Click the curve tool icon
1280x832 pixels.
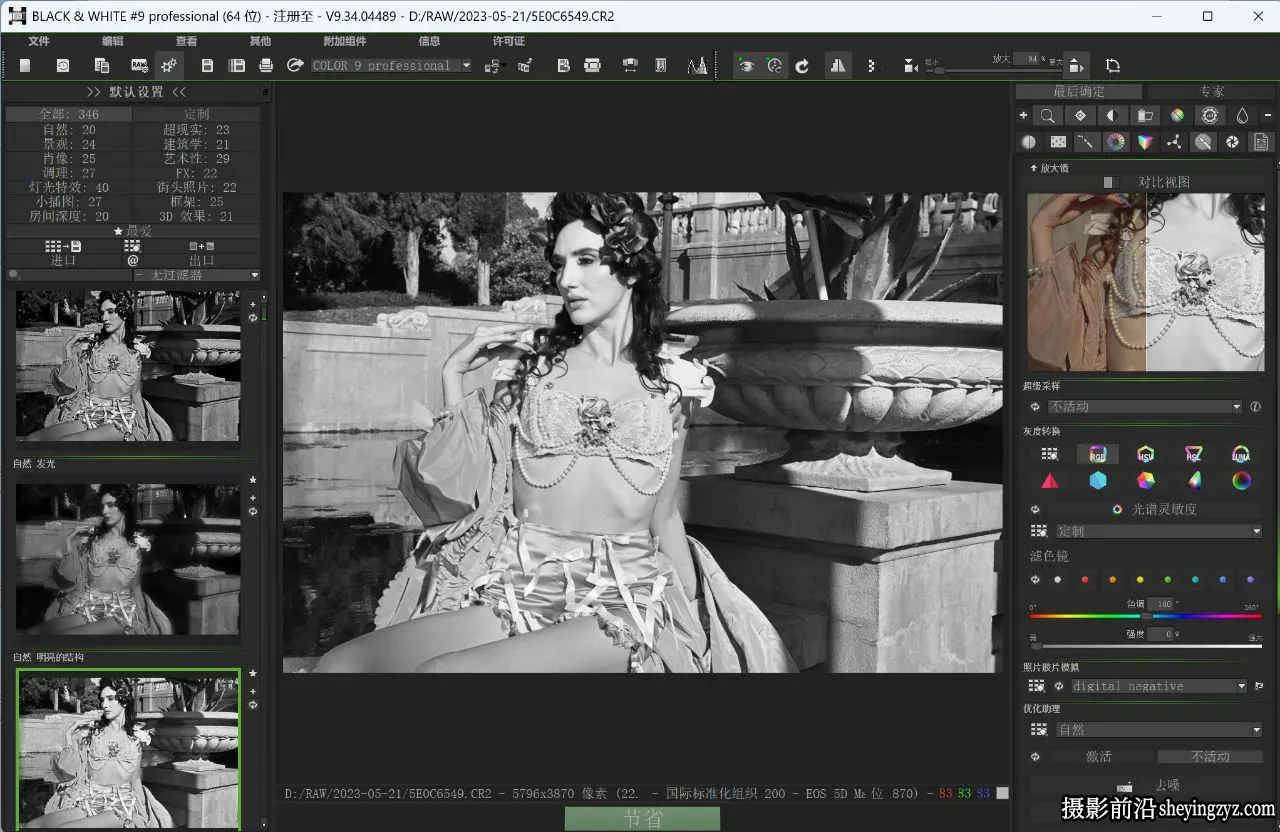pyautogui.click(x=1086, y=142)
